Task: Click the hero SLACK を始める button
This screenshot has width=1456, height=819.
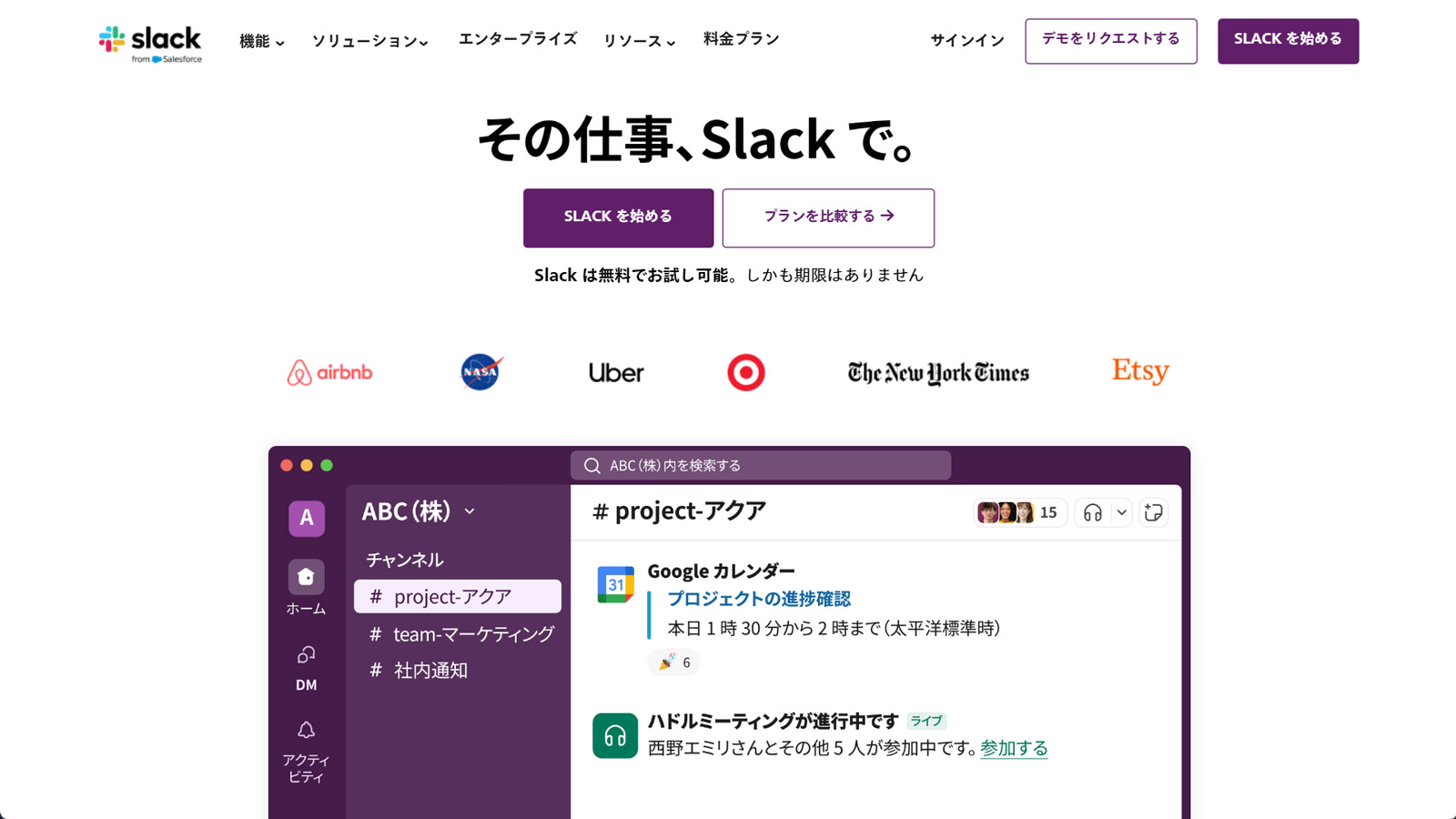Action: pyautogui.click(x=618, y=217)
